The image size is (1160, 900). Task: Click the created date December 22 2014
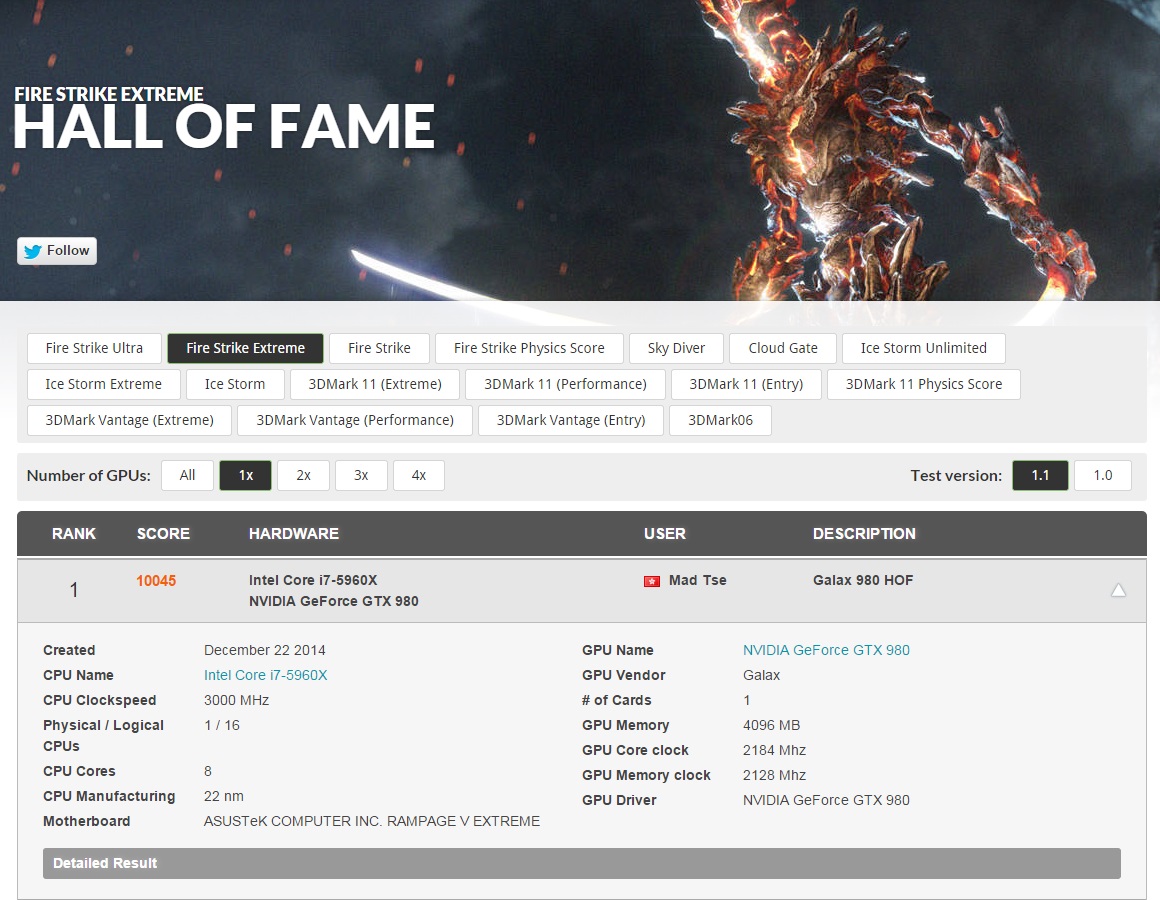(265, 650)
